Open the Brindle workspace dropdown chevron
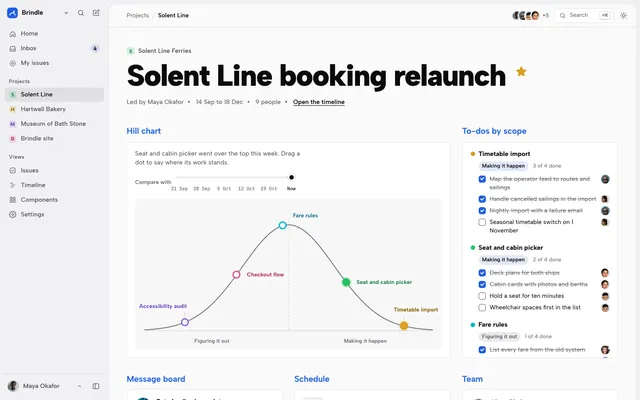The image size is (640, 400). [66, 13]
